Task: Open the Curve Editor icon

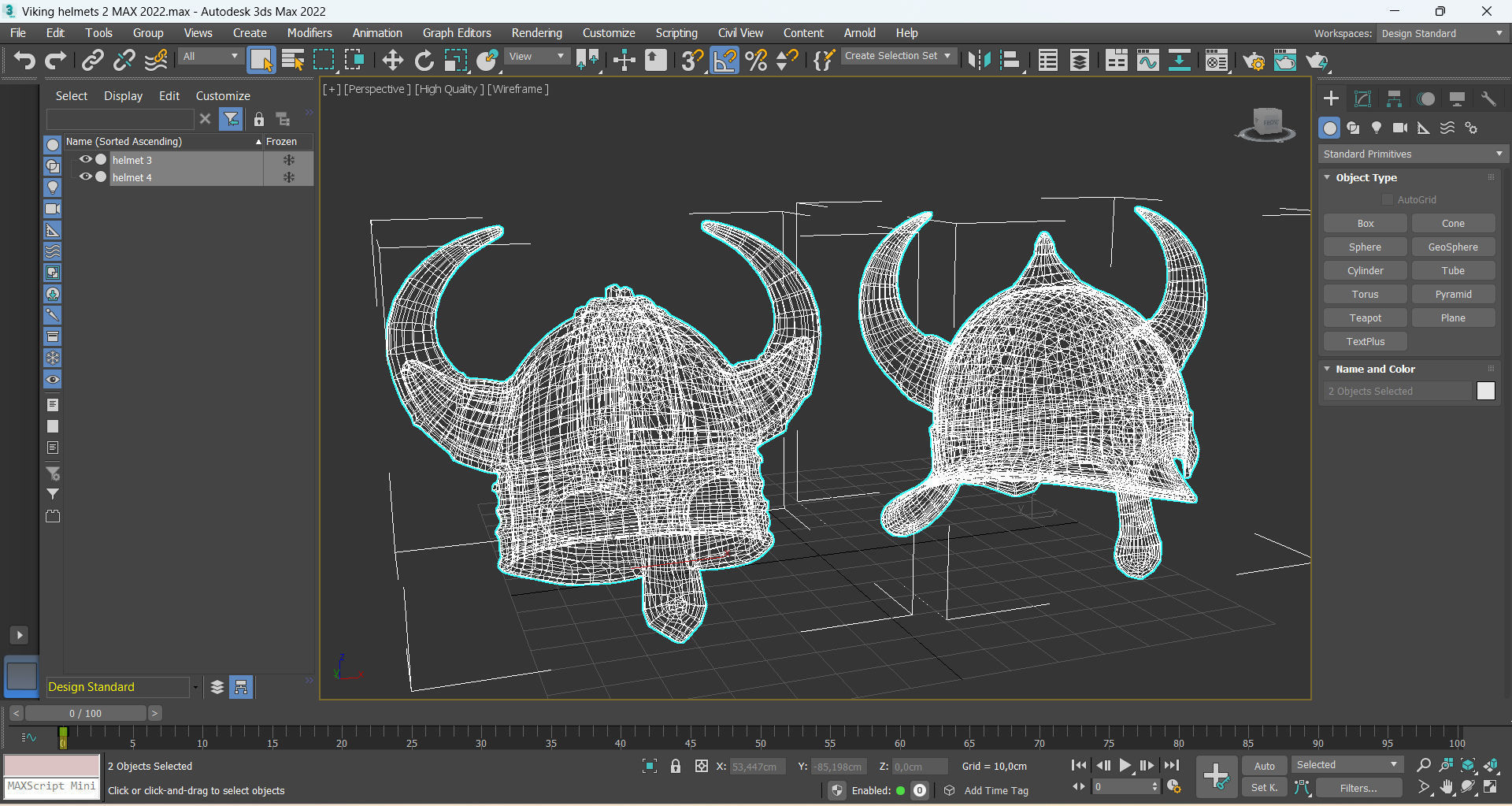Action: click(1147, 61)
